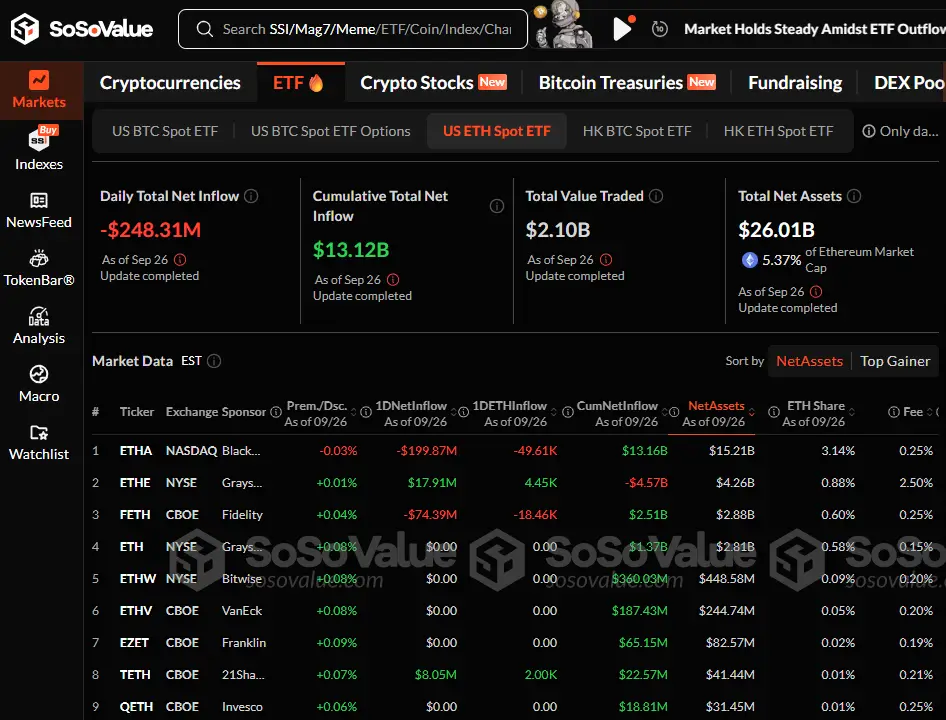Sort table by CumNetInflow column
The image size is (946, 720).
click(617, 407)
